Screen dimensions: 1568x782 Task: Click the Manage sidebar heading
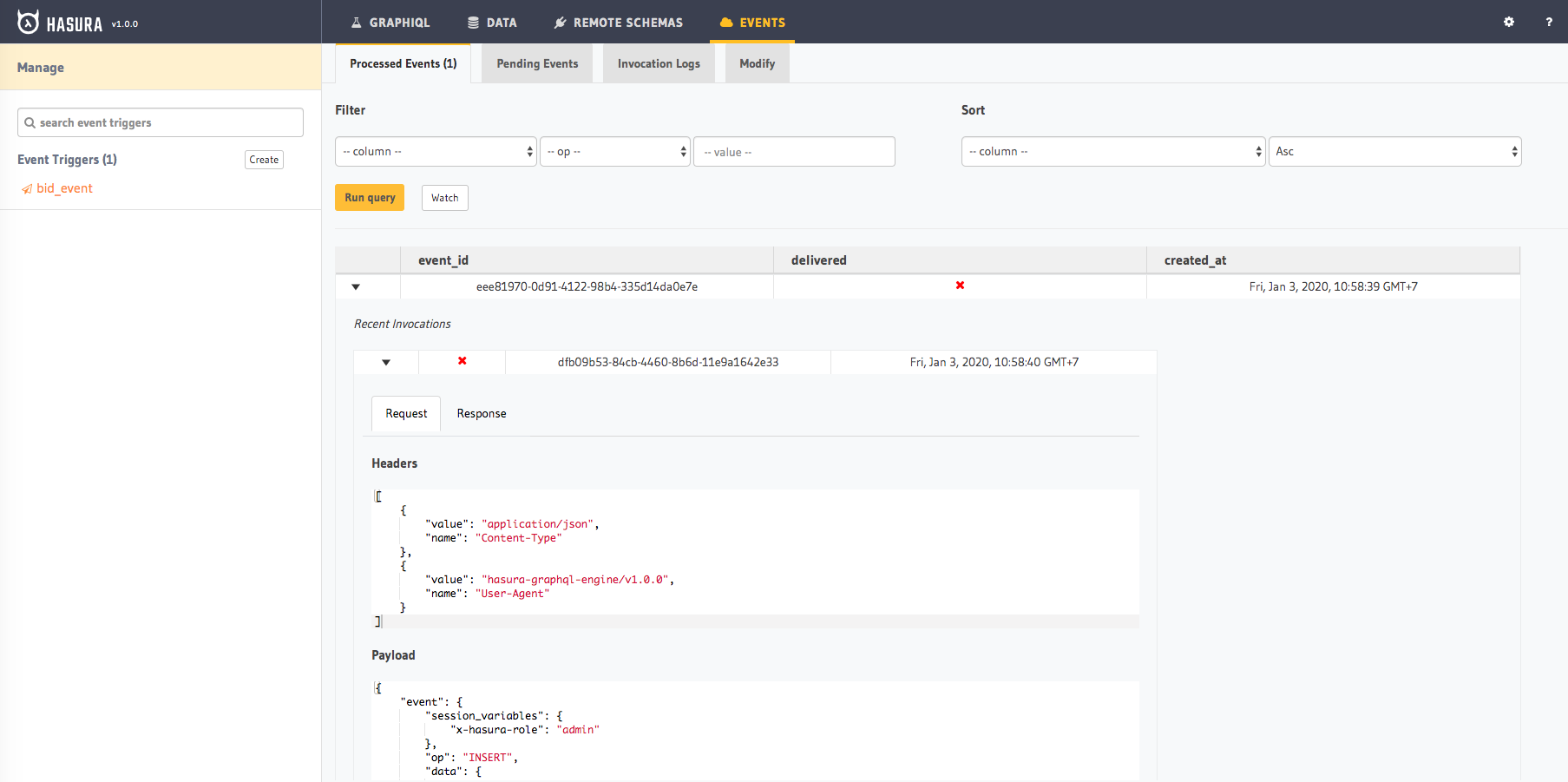[x=41, y=68]
